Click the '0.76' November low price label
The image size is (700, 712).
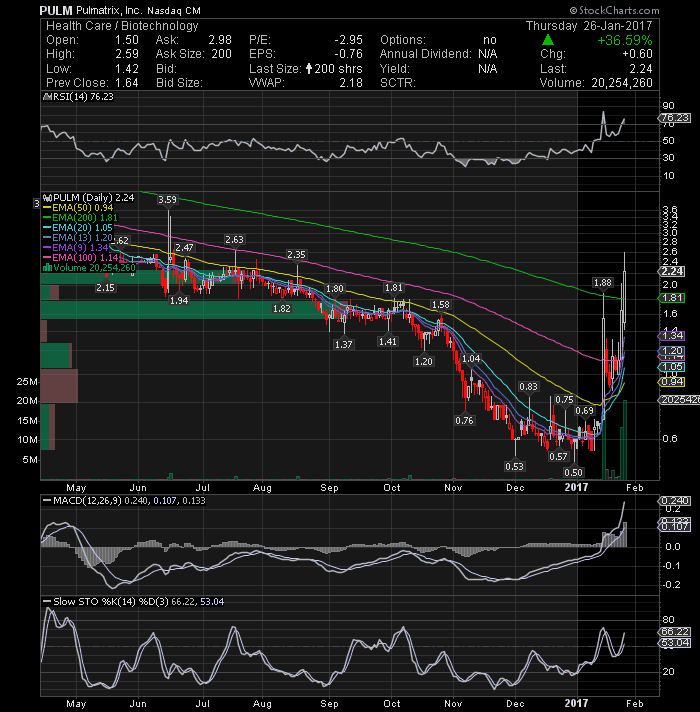click(464, 420)
